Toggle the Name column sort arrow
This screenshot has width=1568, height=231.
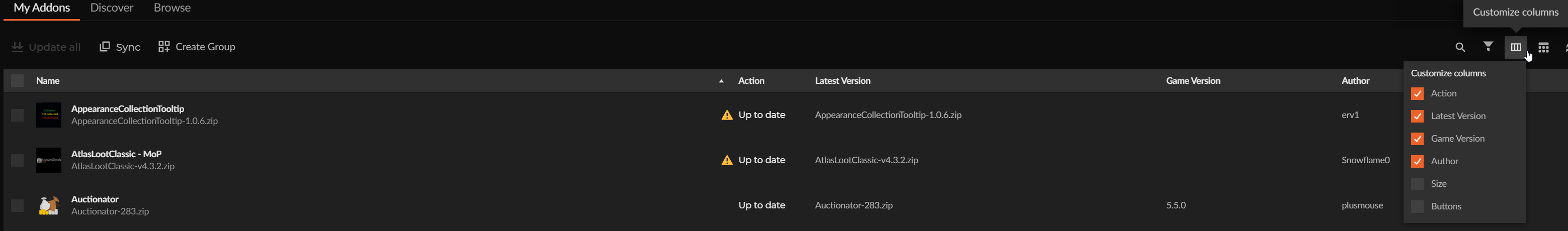[x=721, y=81]
